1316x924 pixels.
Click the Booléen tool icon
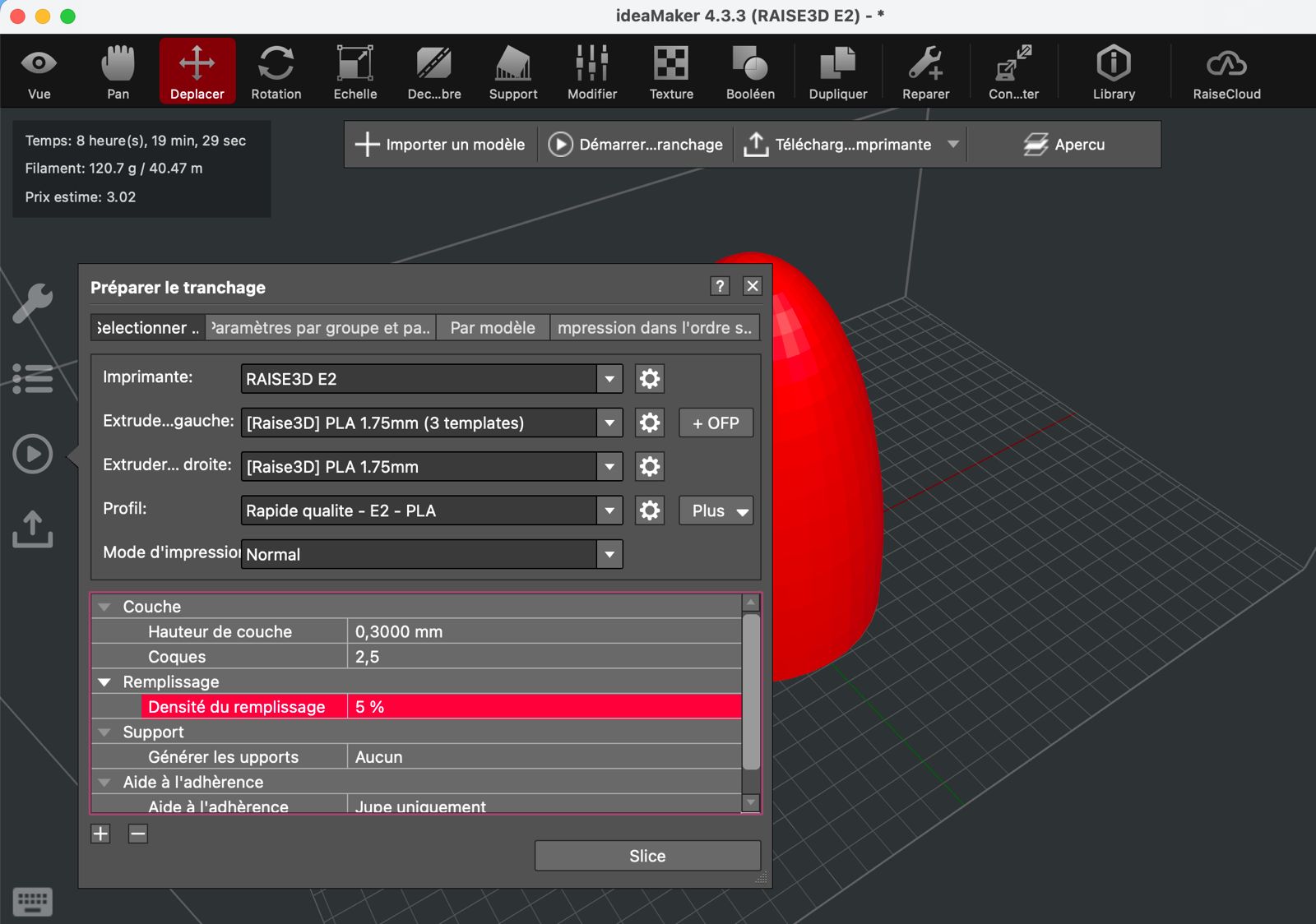point(750,72)
